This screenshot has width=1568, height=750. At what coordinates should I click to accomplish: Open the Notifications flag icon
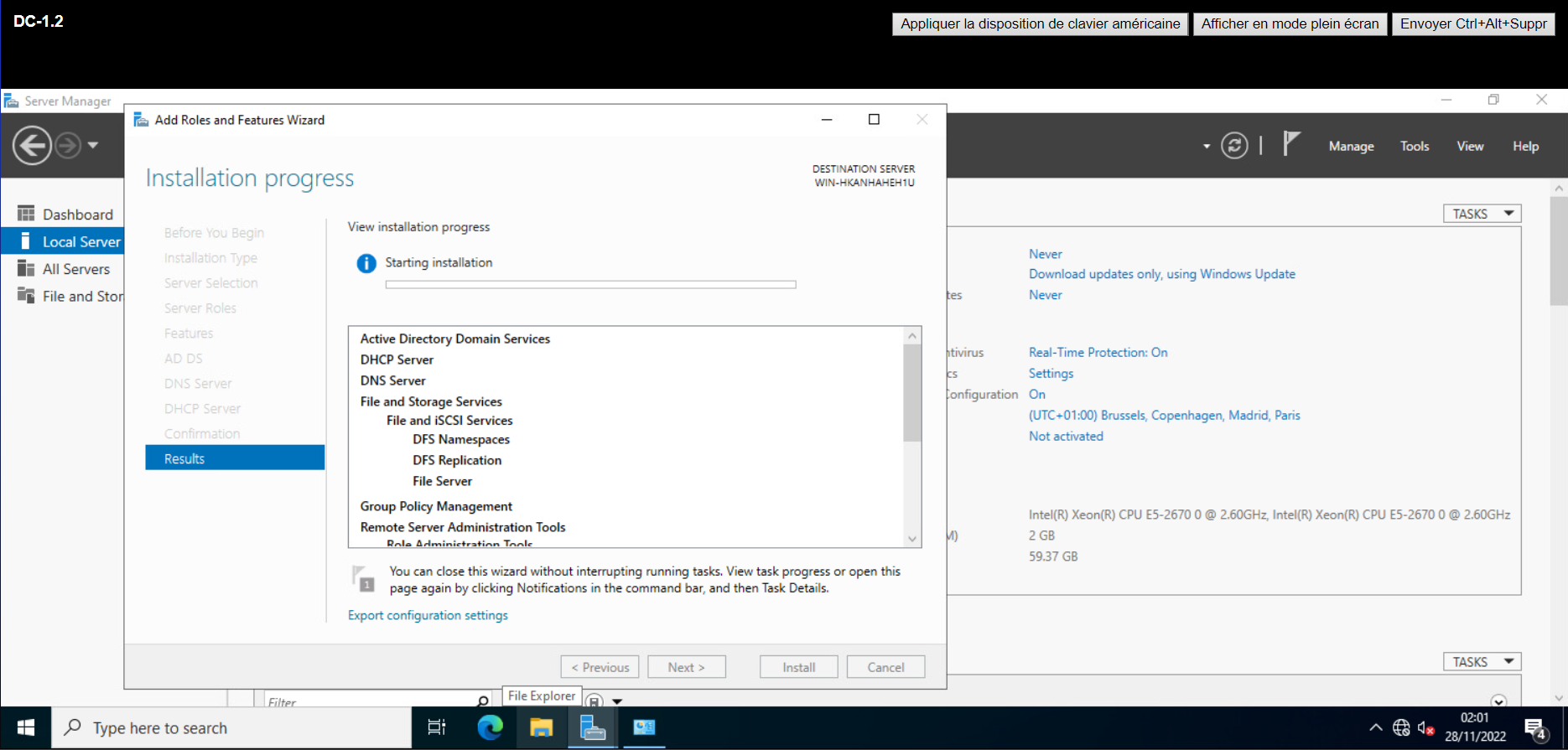click(1291, 144)
